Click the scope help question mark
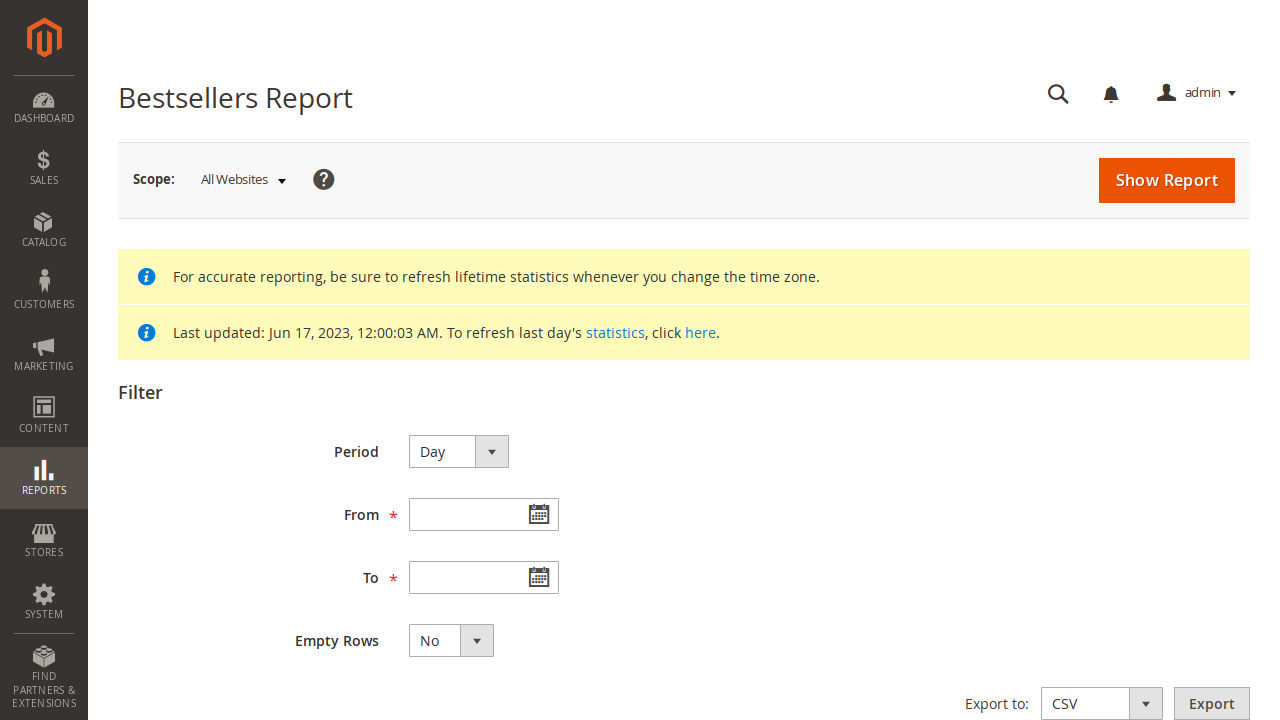1280x720 pixels. coord(323,179)
